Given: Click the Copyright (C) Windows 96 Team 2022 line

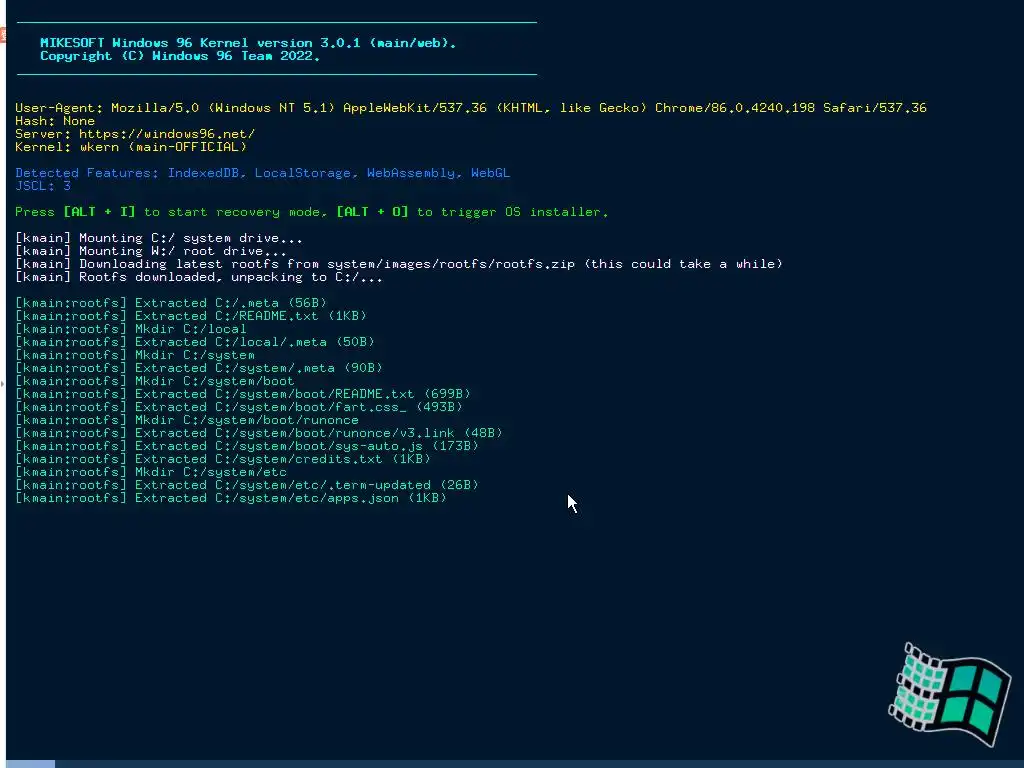Looking at the screenshot, I should pos(180,56).
